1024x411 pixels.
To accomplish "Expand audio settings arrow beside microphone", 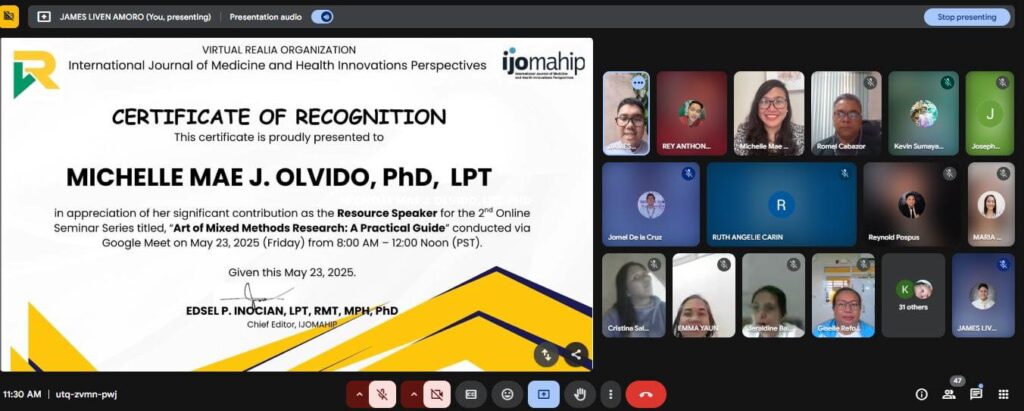I will [x=358, y=394].
